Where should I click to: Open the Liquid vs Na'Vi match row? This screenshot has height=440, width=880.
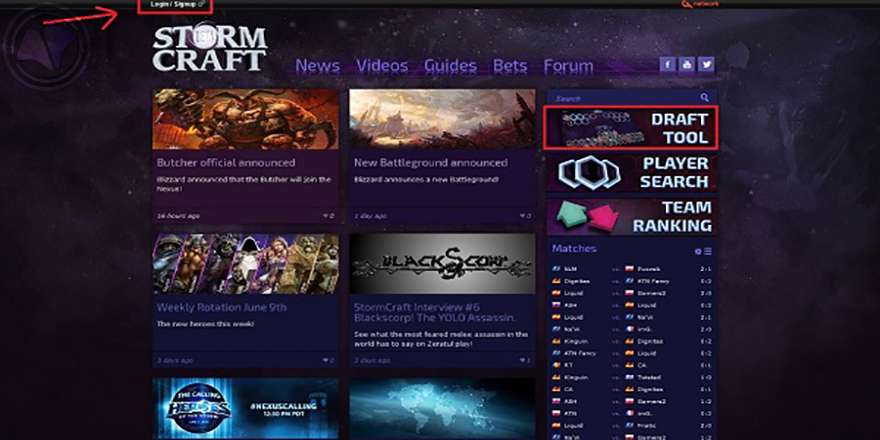point(632,317)
